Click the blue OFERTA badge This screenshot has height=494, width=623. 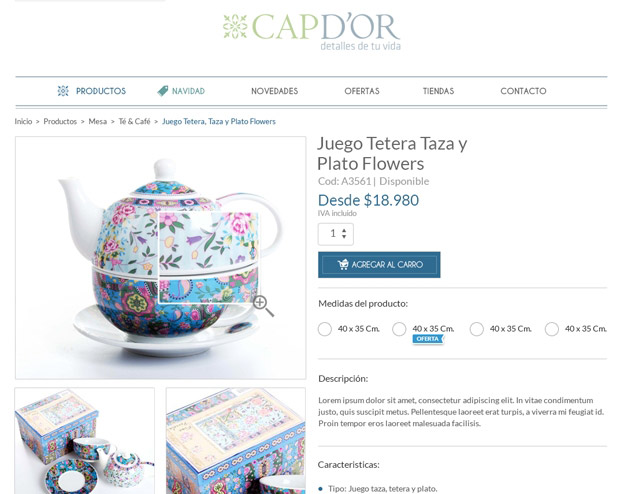click(x=428, y=339)
